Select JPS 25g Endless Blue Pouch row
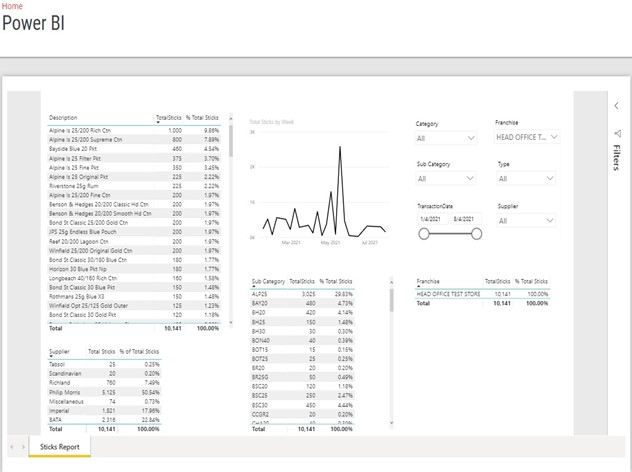The image size is (632, 472). (x=134, y=232)
